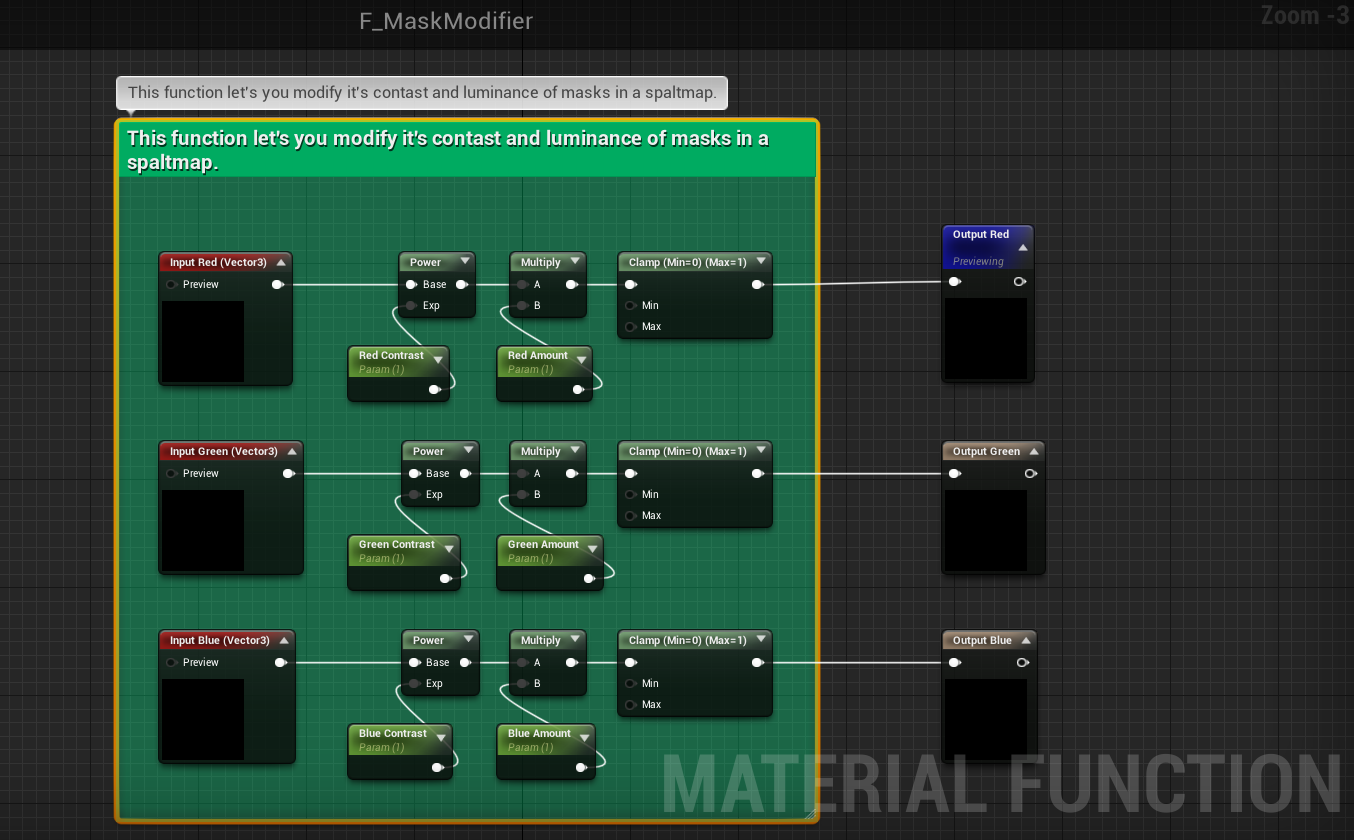
Task: Click the Red Amount output pin
Action: coord(578,390)
